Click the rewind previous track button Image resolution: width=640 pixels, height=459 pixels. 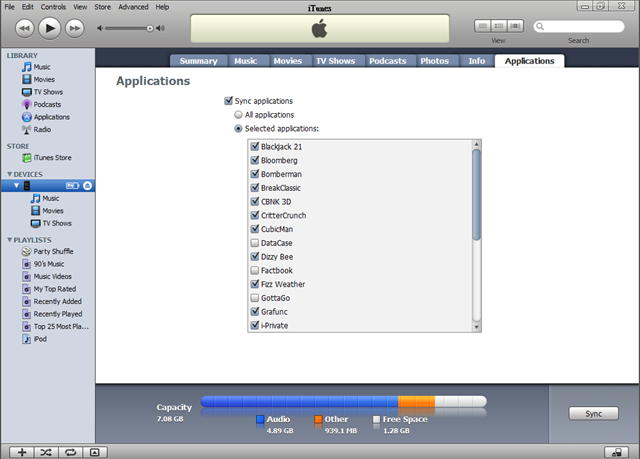[24, 28]
